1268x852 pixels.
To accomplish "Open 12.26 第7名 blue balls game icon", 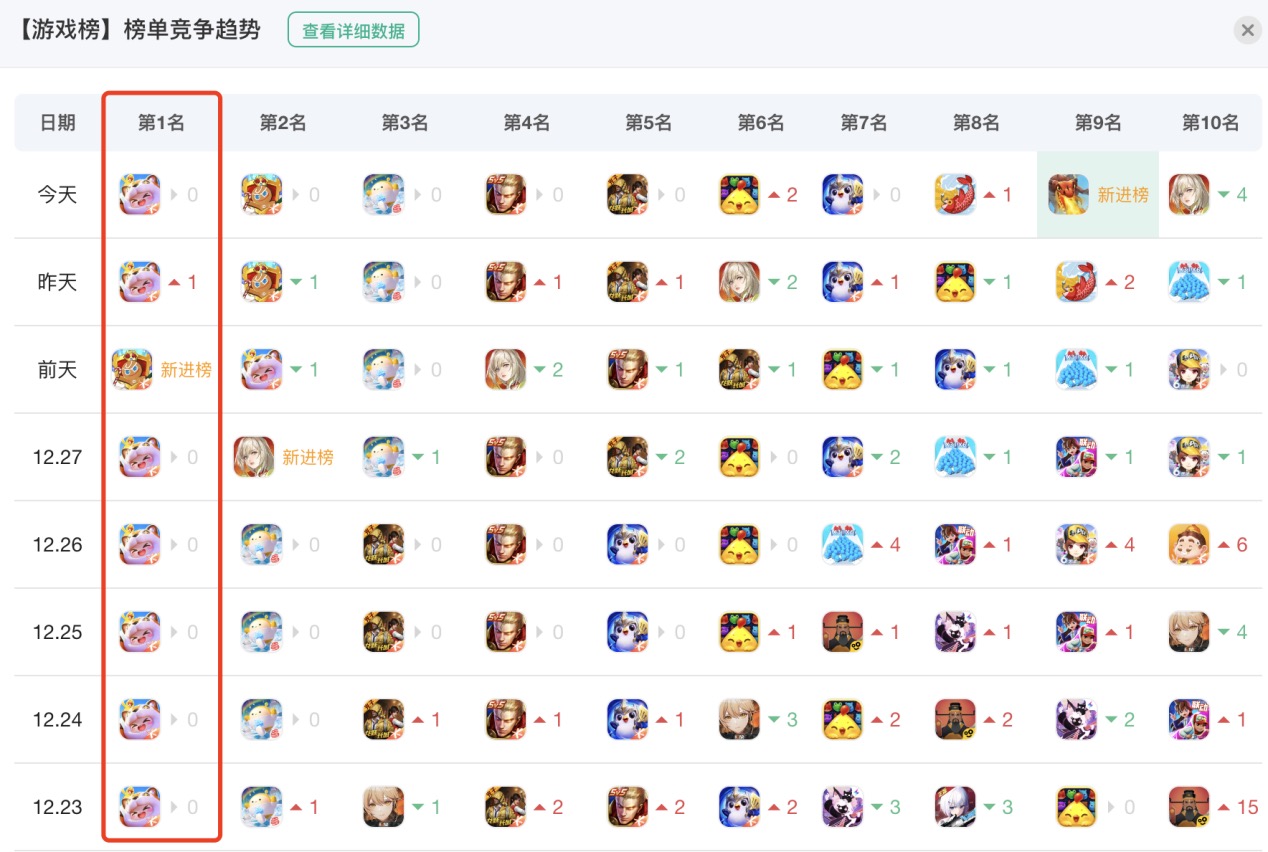I will 843,544.
